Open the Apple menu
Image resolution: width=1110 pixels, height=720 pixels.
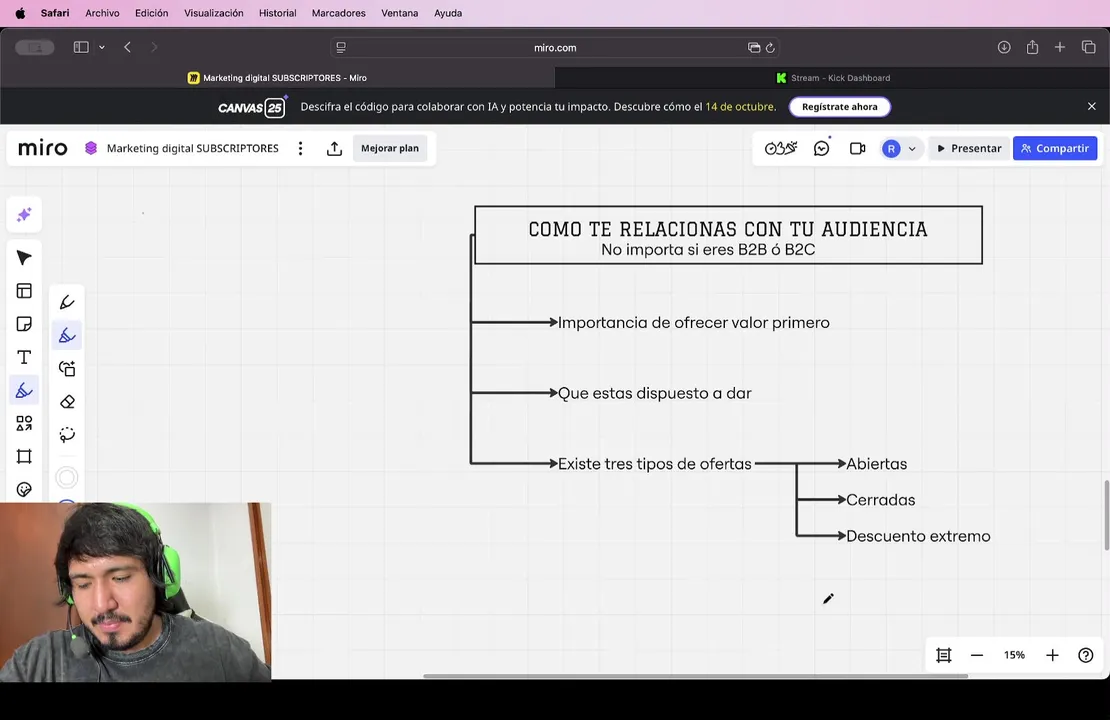[x=21, y=13]
